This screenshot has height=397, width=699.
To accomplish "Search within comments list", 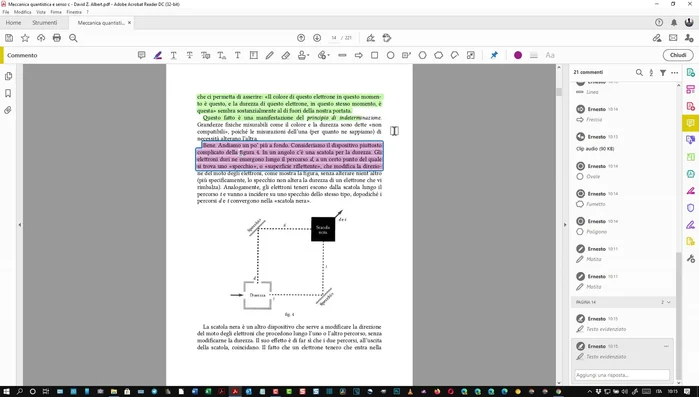I will click(639, 73).
